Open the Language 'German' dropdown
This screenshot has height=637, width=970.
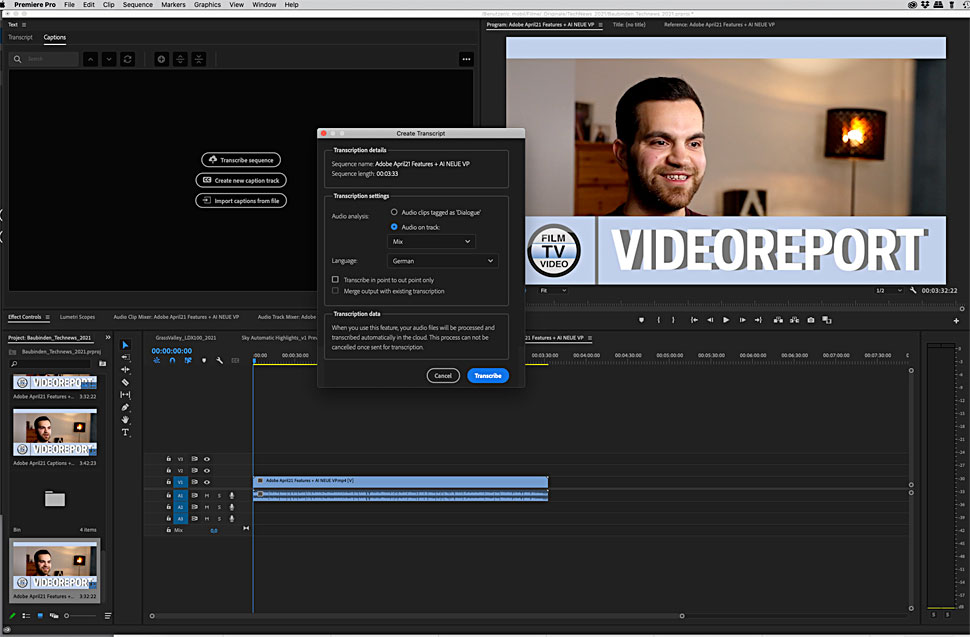click(442, 261)
